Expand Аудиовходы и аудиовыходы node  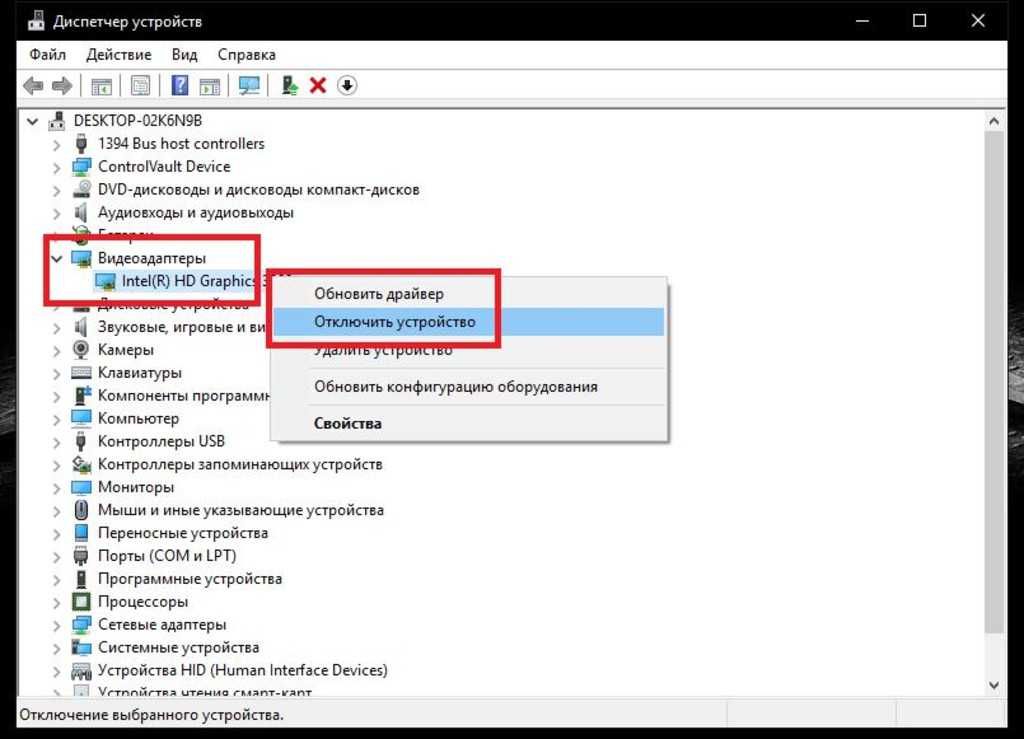point(57,213)
